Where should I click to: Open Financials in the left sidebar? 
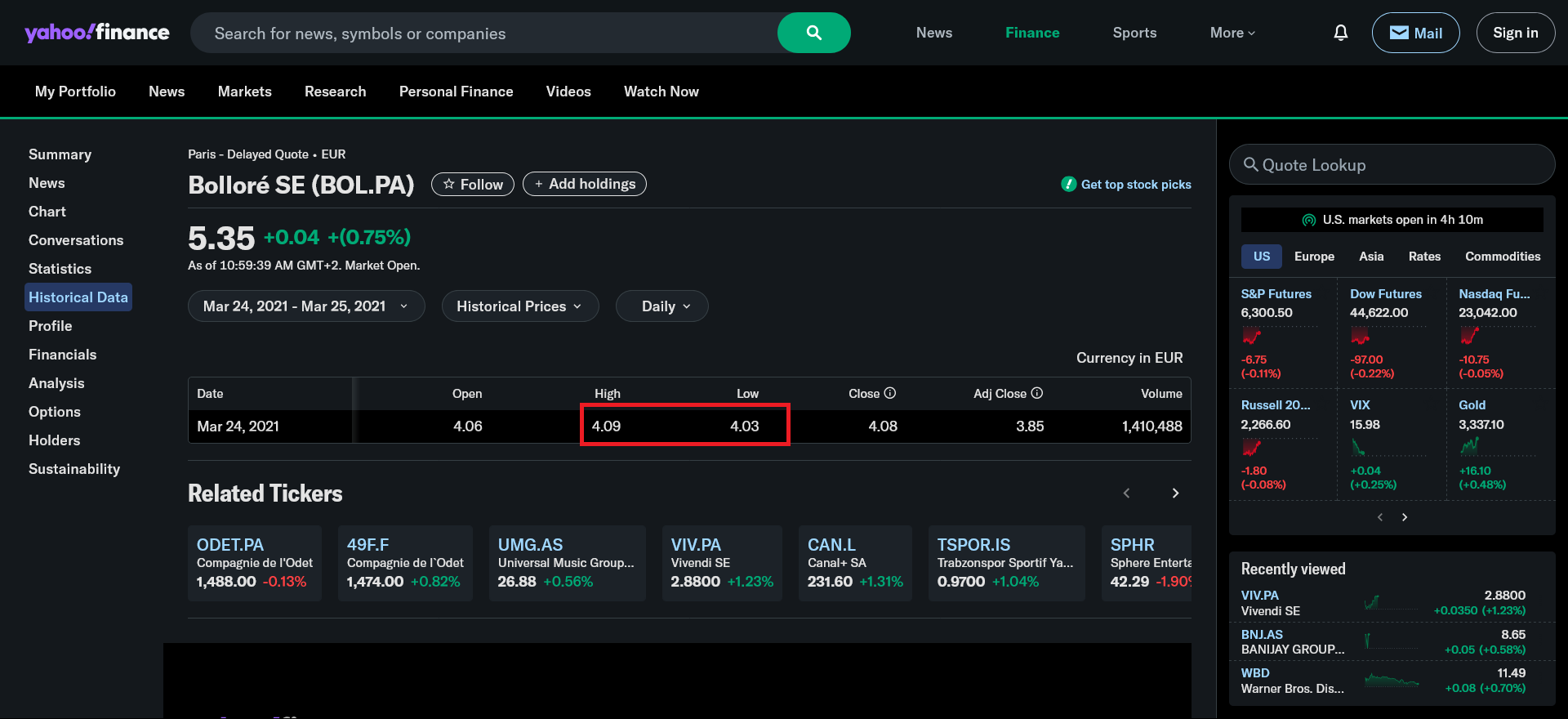(x=62, y=355)
